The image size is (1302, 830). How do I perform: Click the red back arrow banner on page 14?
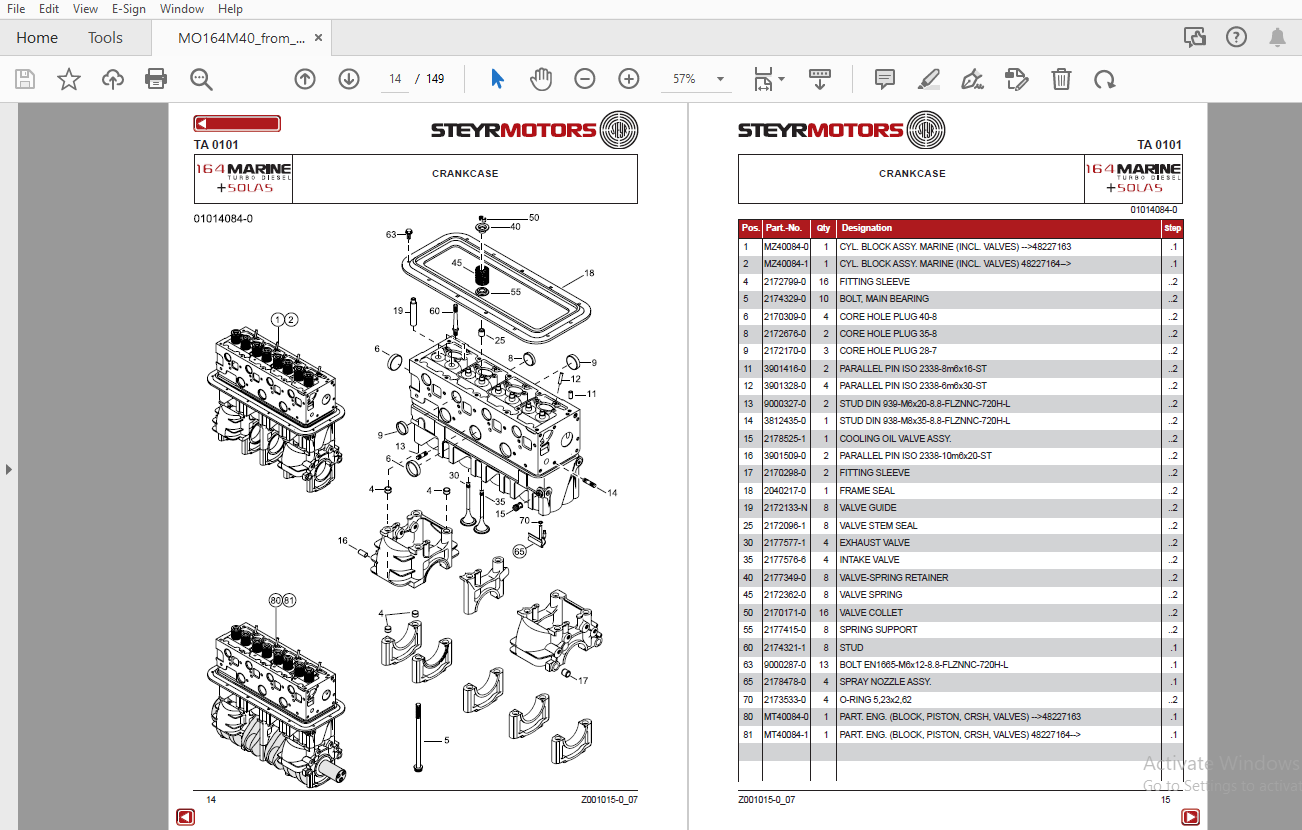[x=237, y=124]
